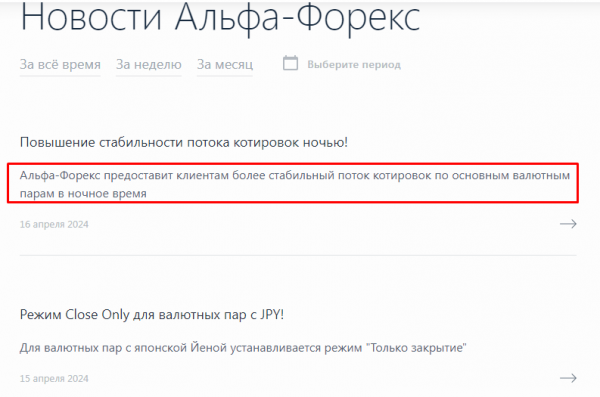Click the summary 'Альфа-Форекс предоставит клиентам более стабильный...'

[x=295, y=184]
